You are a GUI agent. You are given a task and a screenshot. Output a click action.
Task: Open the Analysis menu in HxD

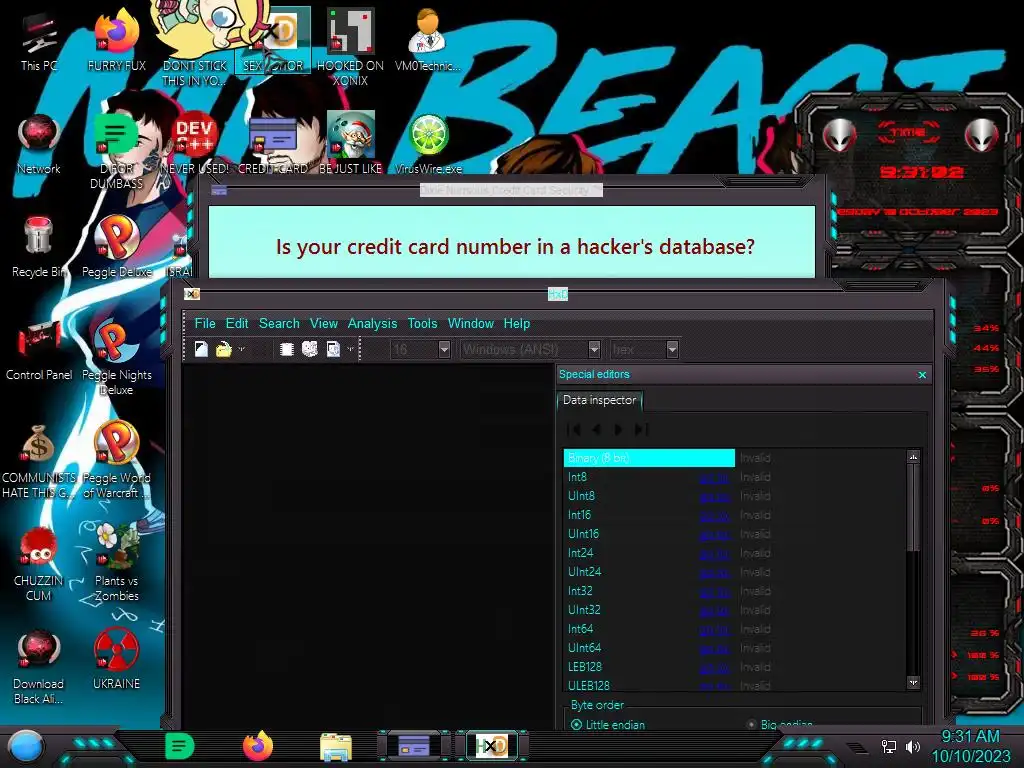(x=372, y=323)
